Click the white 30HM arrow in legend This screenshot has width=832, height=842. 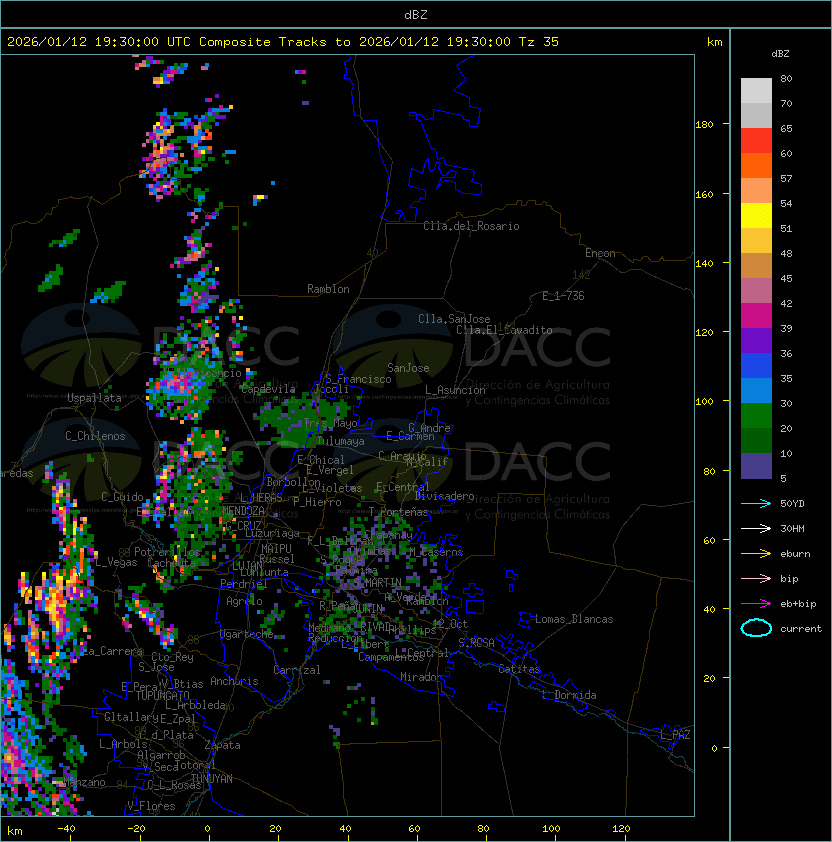pos(756,528)
